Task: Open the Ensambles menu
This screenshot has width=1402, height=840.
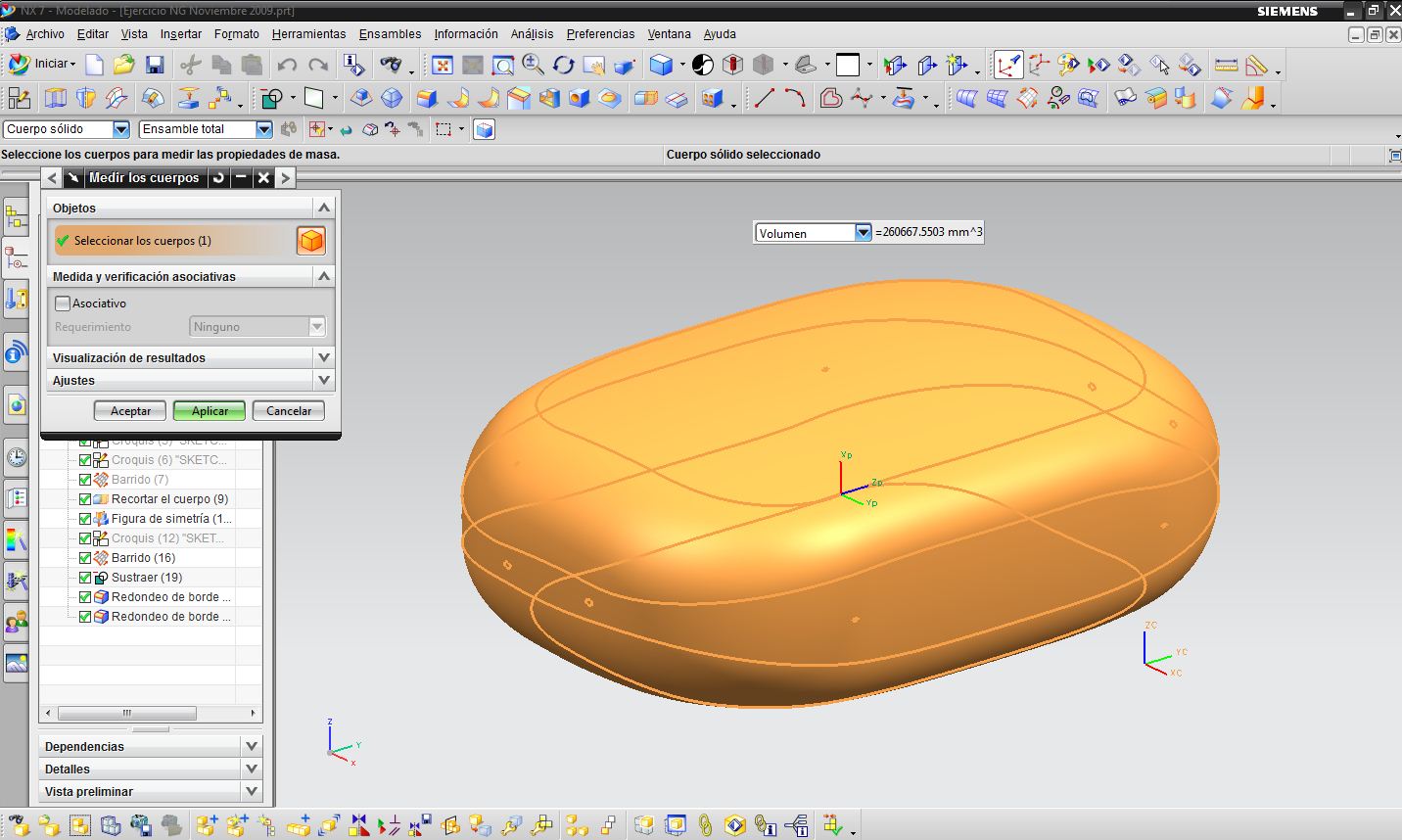Action: pyautogui.click(x=390, y=34)
